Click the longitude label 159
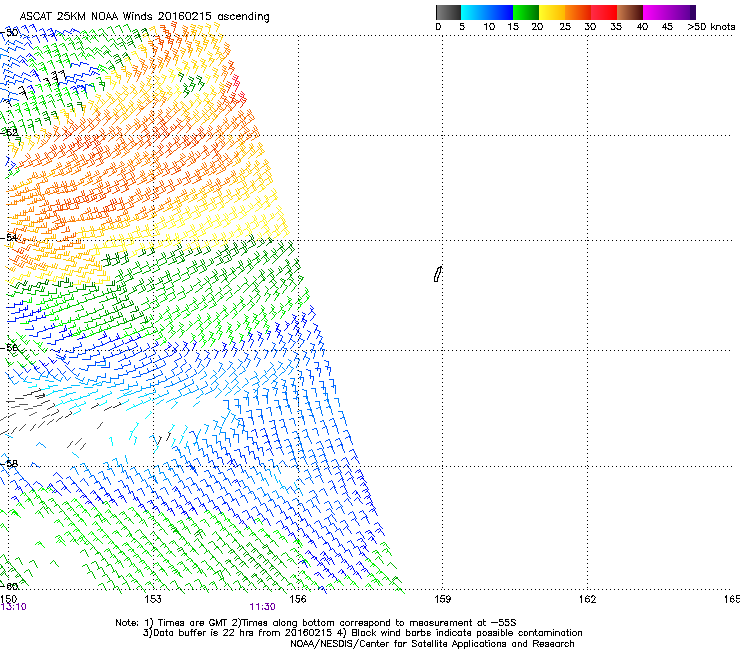The image size is (740, 650). pyautogui.click(x=443, y=599)
